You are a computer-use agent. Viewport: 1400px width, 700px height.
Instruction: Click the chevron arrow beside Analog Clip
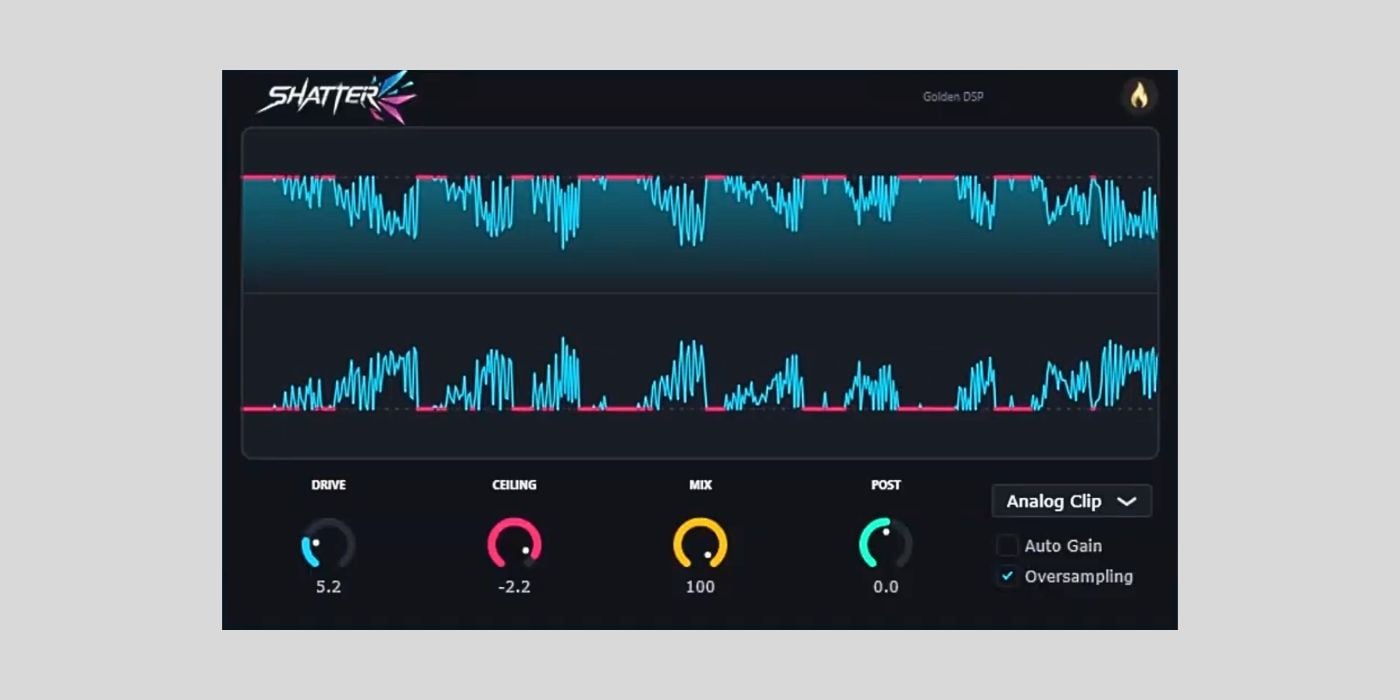[x=1127, y=501]
